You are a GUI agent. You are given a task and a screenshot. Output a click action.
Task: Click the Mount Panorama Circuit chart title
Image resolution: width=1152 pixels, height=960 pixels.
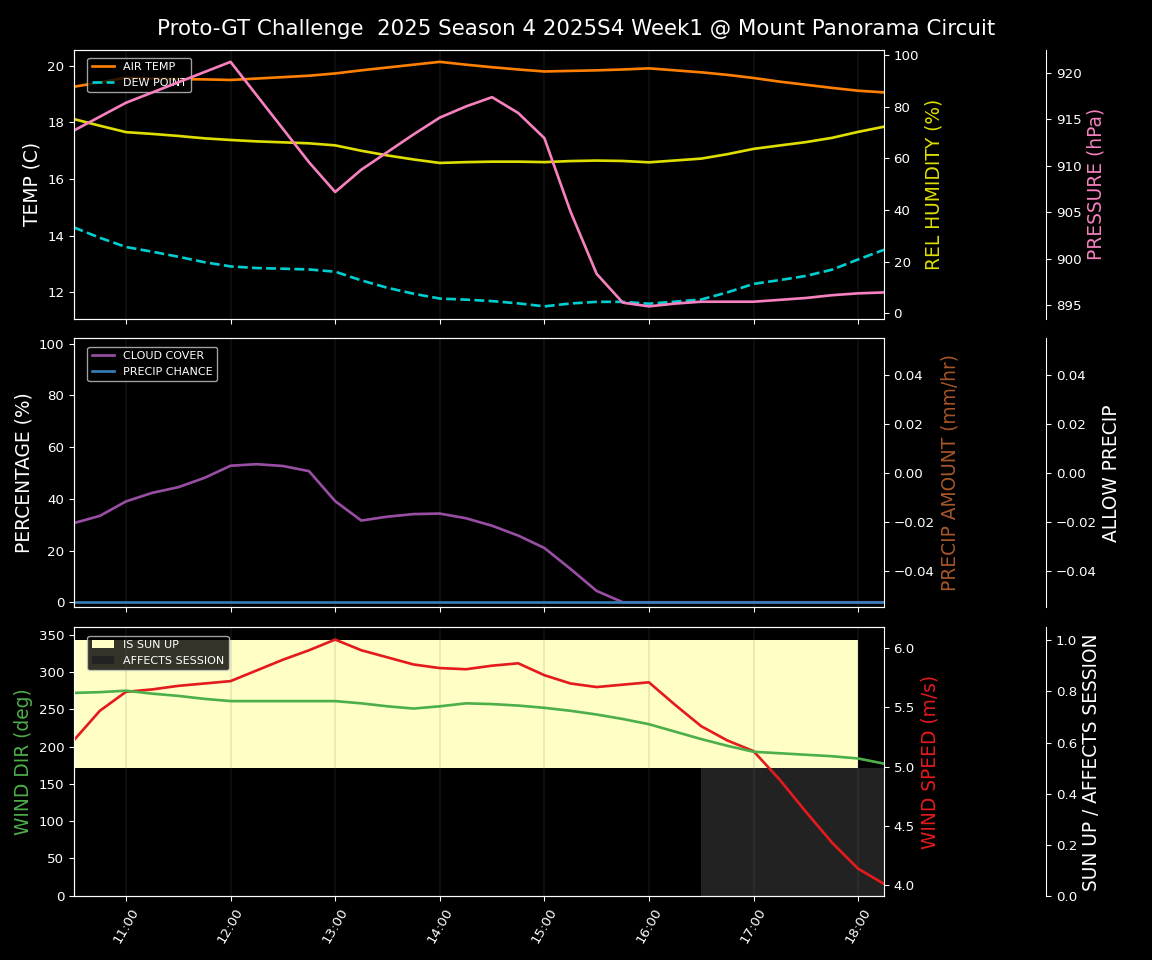(575, 28)
